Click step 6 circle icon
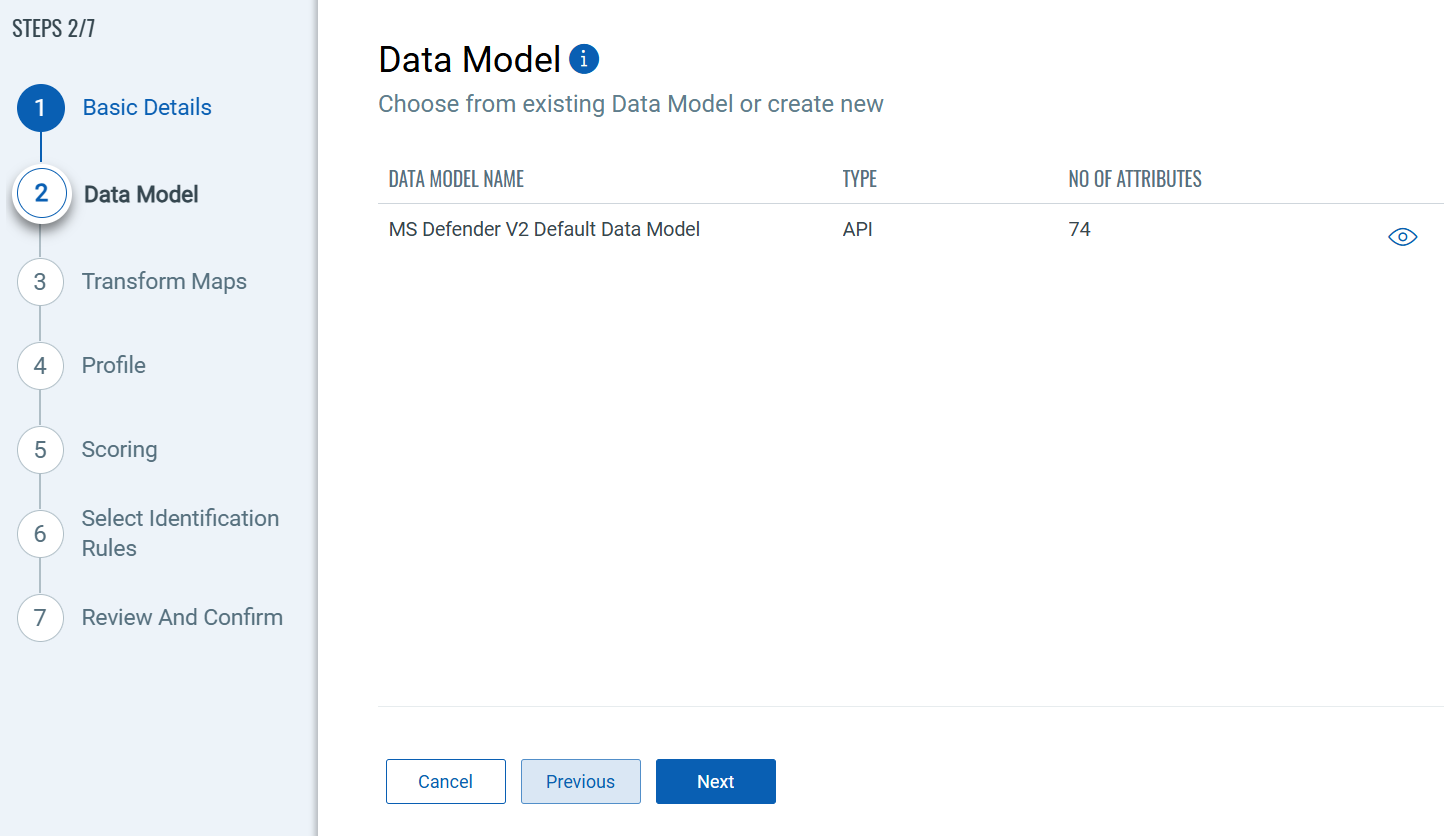Screen dimensions: 1447x836 click(x=40, y=534)
